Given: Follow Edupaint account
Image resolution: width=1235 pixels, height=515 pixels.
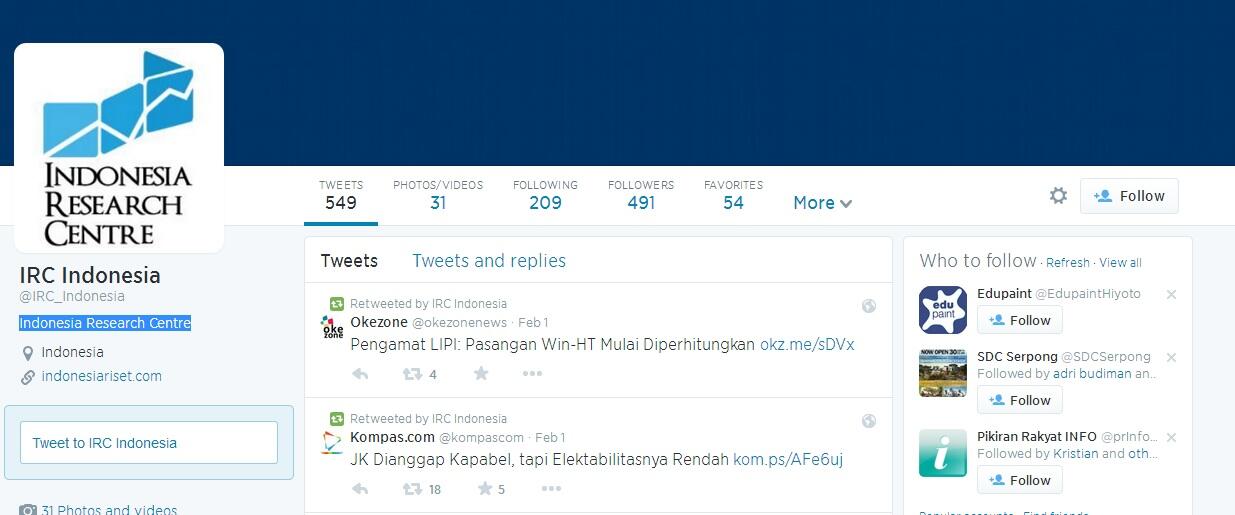Looking at the screenshot, I should coord(1019,320).
